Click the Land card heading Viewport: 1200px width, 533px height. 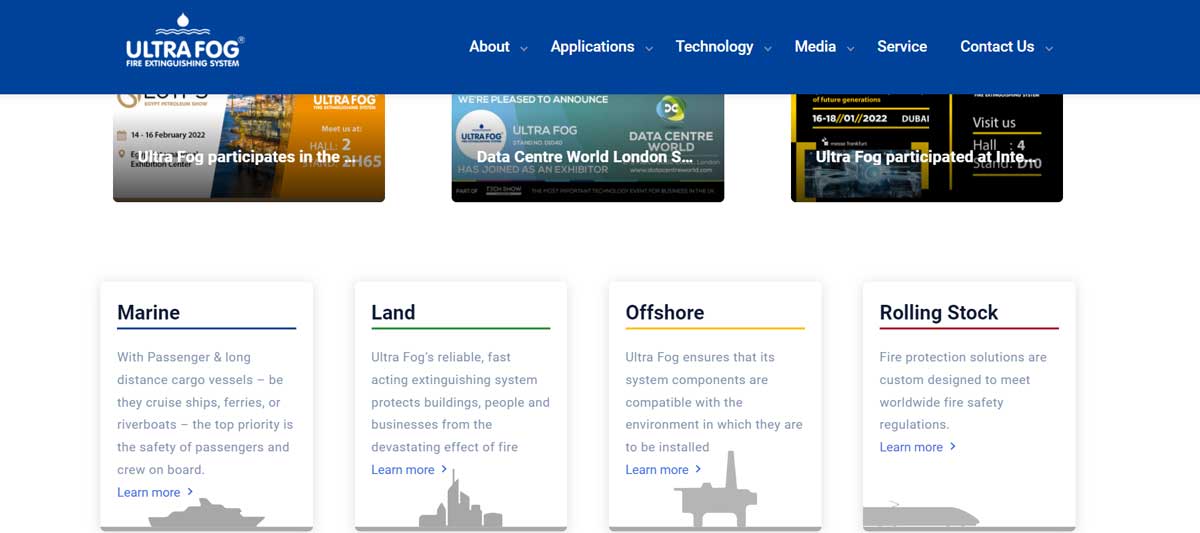pyautogui.click(x=393, y=312)
